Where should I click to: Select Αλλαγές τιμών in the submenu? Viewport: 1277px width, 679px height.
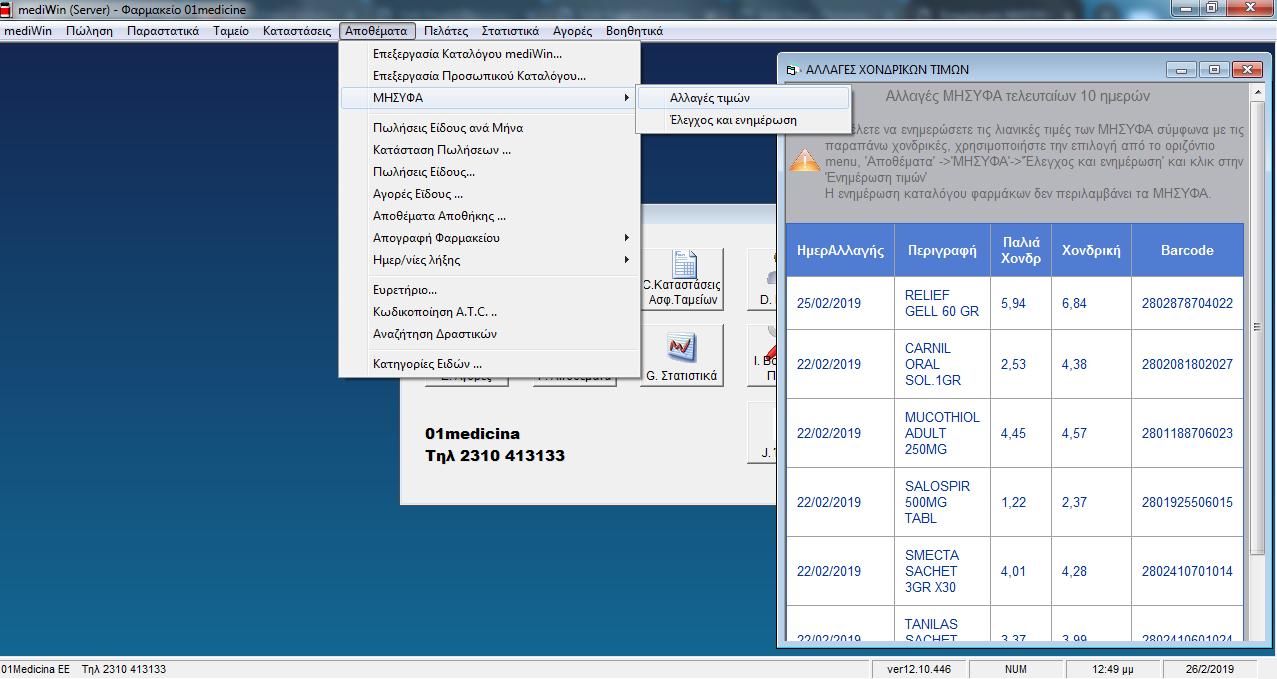(743, 98)
